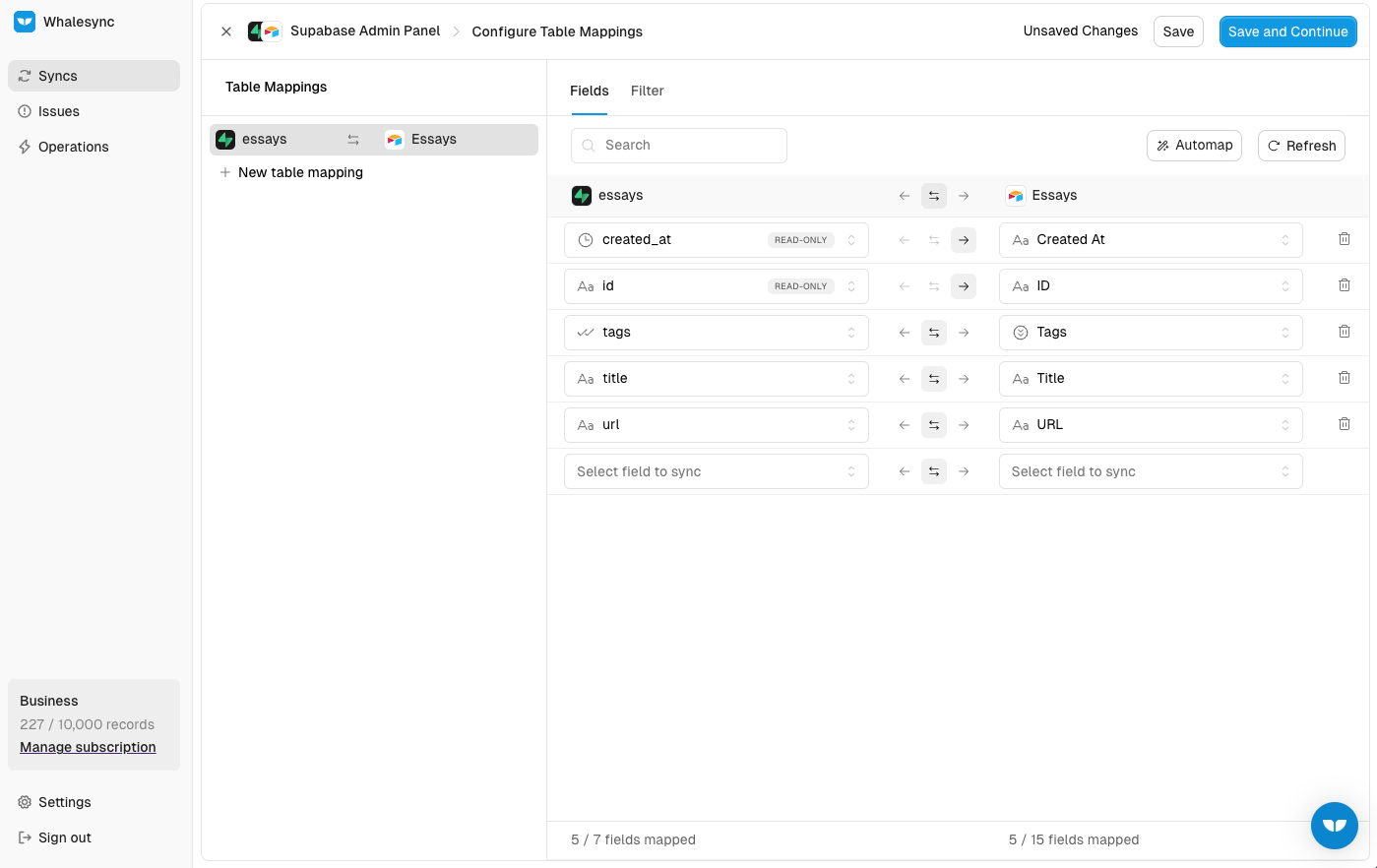The width and height of the screenshot is (1377, 868).
Task: Click right arrow direction on id row
Action: [x=964, y=286]
